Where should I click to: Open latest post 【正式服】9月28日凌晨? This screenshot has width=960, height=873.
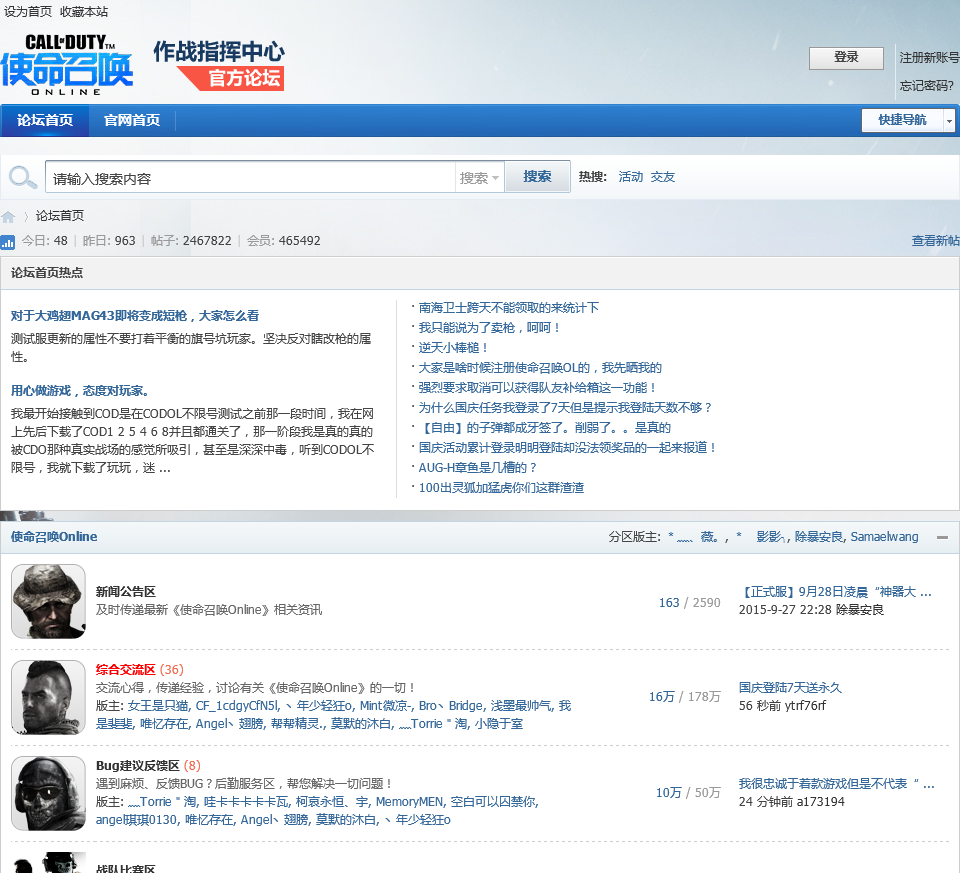(835, 592)
